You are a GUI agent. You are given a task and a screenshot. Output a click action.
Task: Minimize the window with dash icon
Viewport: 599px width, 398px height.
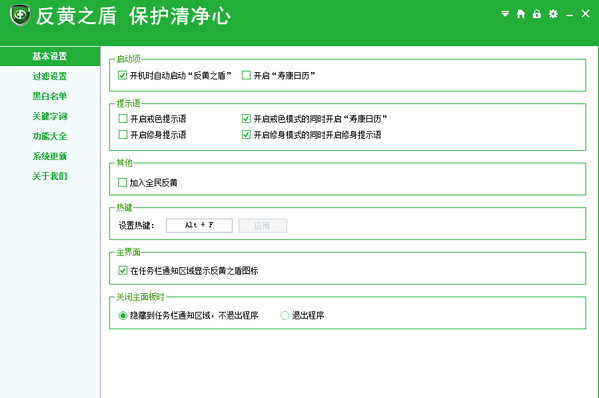click(570, 15)
